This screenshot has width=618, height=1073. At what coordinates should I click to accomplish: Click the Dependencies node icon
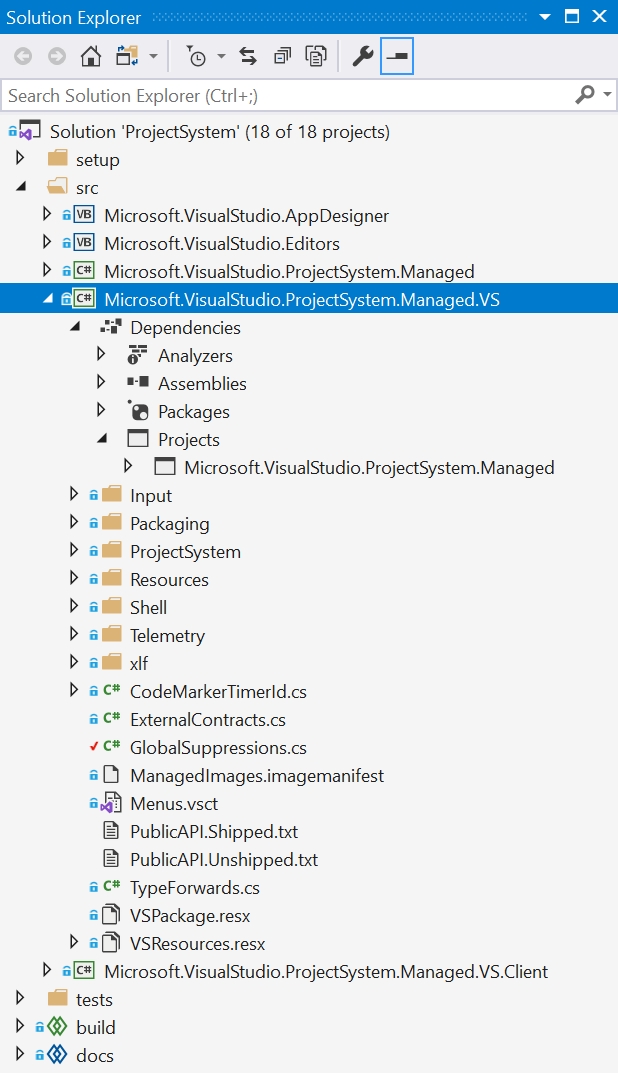111,327
